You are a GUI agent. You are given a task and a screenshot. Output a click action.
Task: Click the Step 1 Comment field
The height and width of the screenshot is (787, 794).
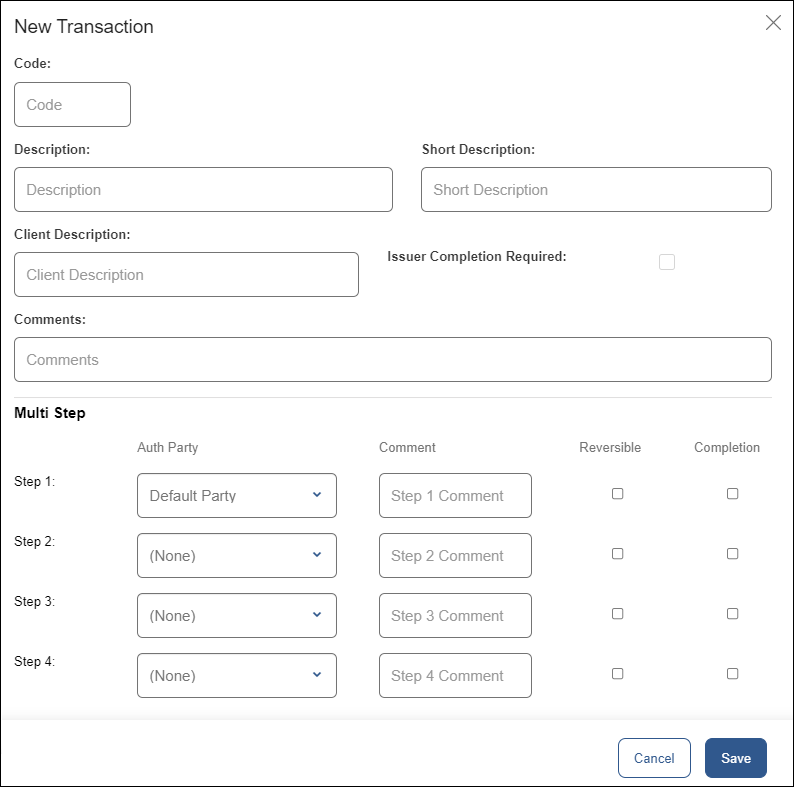455,496
